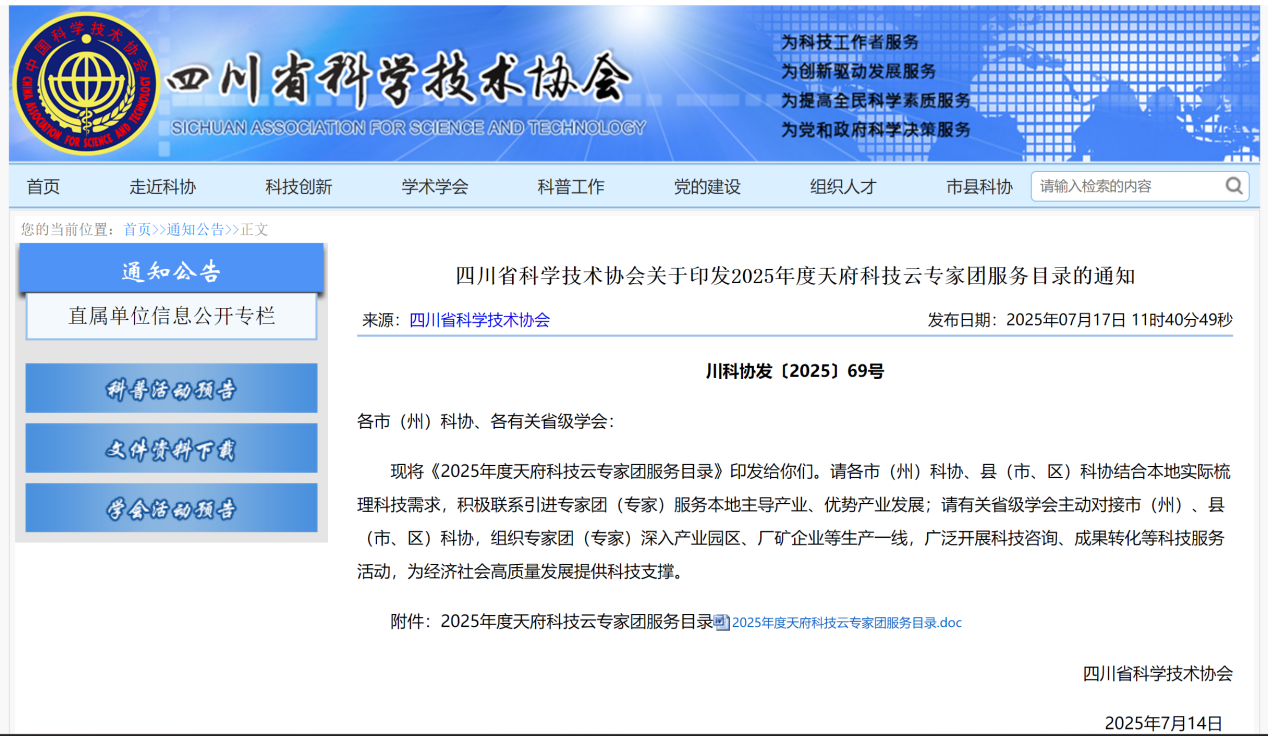Viewport: 1268px width, 736px height.
Task: Click the 通知公告 breadcrumb link
Action: click(x=195, y=230)
